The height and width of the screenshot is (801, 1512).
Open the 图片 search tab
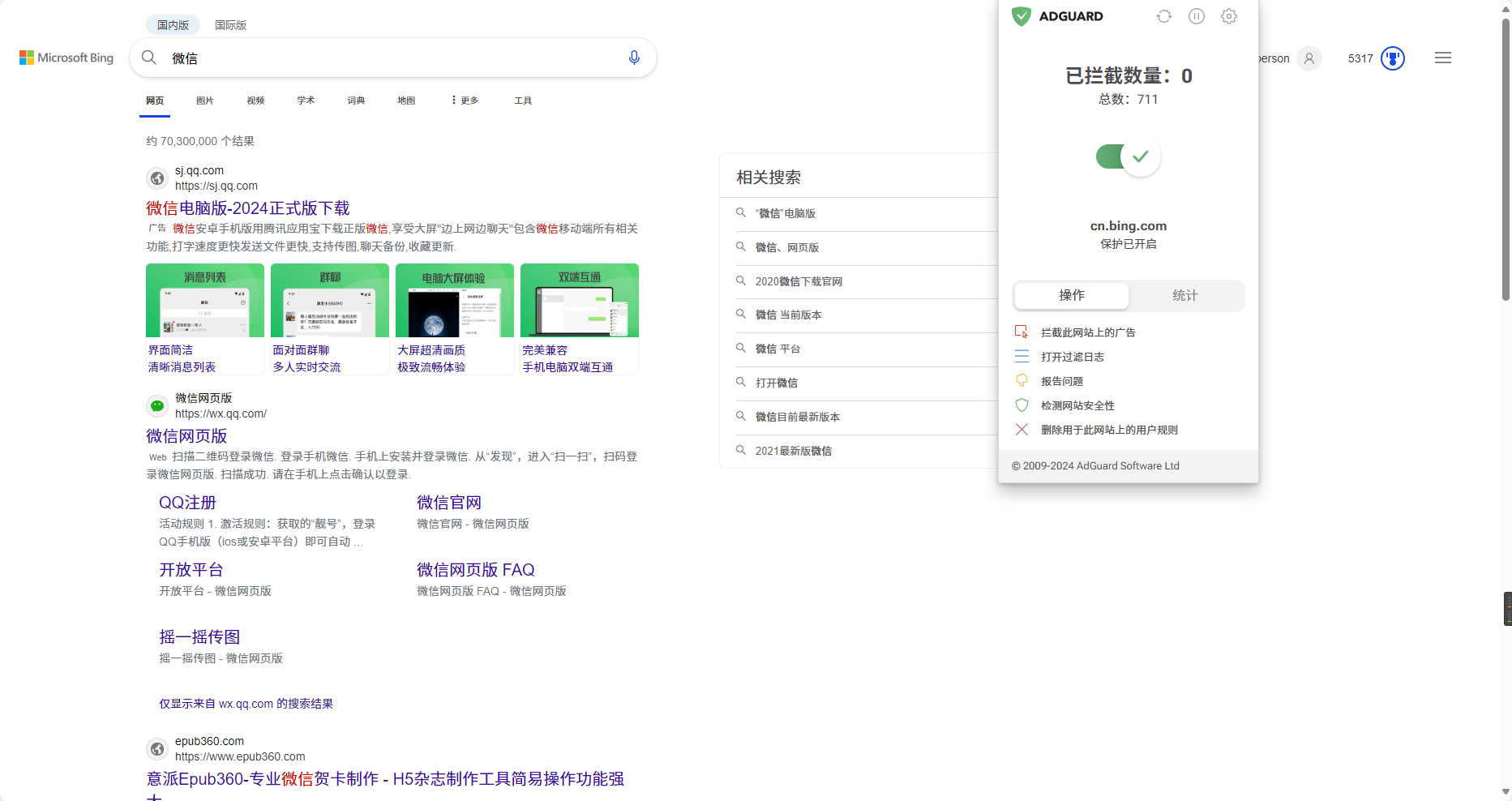click(x=205, y=101)
